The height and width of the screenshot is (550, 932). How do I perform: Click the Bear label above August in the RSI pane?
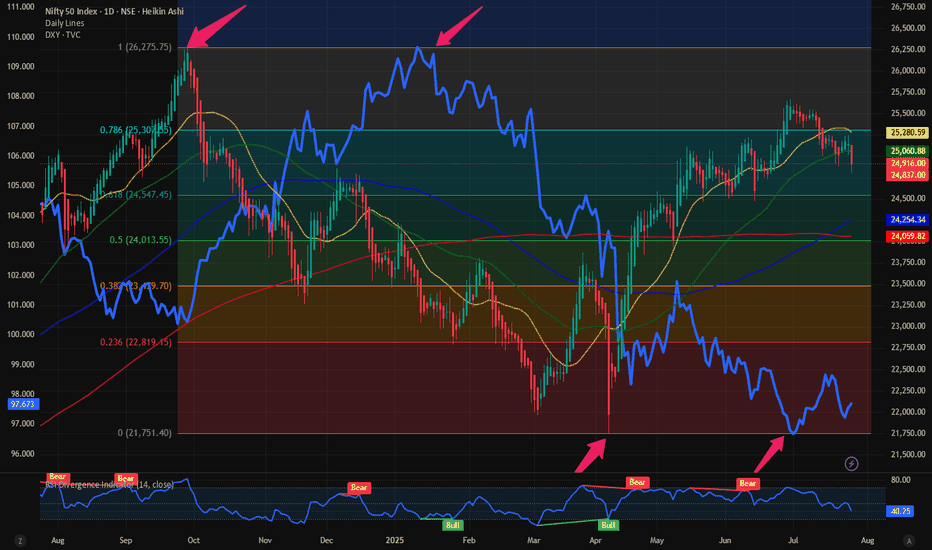pyautogui.click(x=58, y=477)
